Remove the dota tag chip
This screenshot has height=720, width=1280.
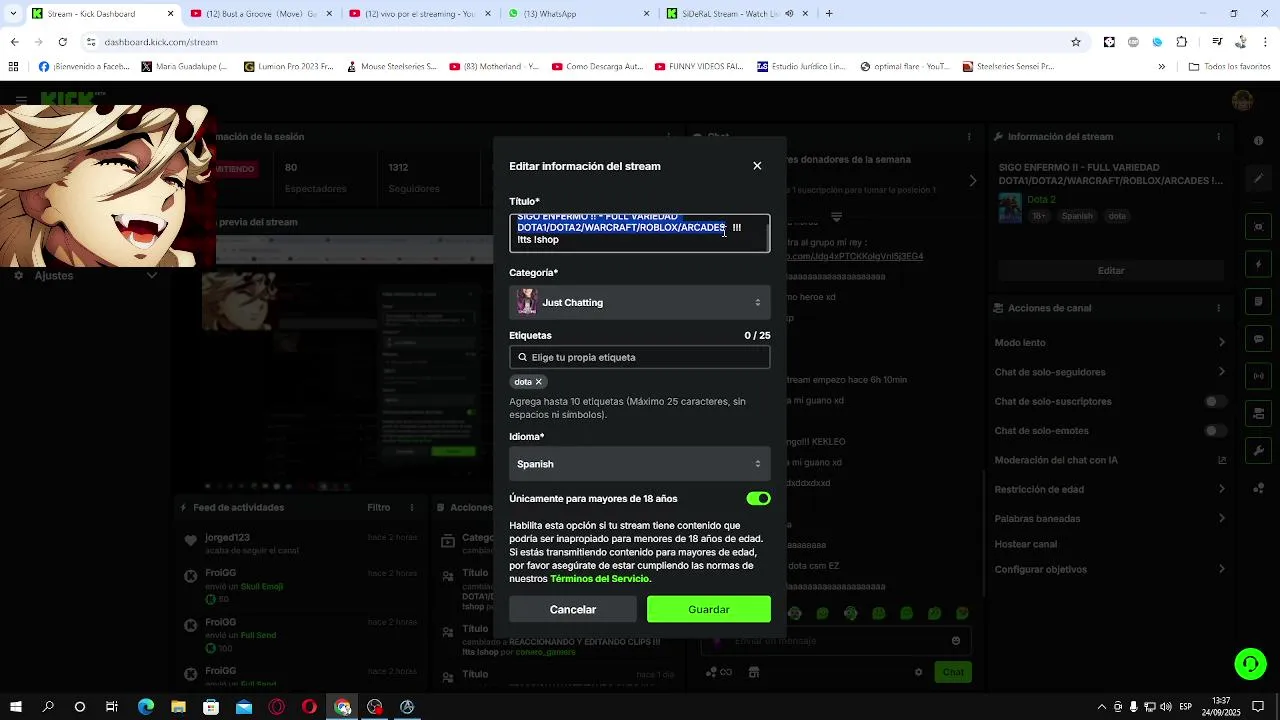coord(538,382)
